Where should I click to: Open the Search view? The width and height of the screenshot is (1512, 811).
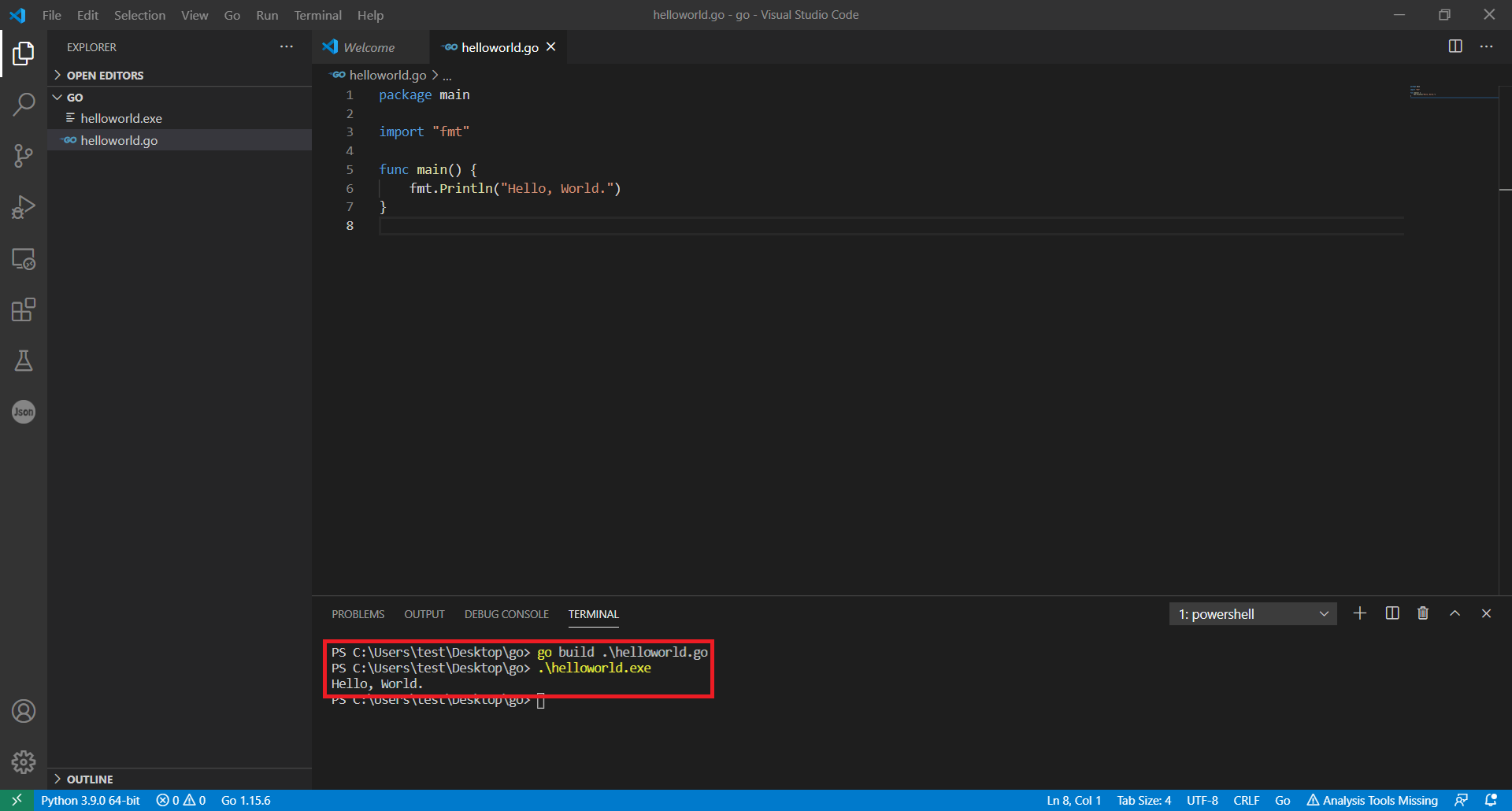tap(24, 105)
